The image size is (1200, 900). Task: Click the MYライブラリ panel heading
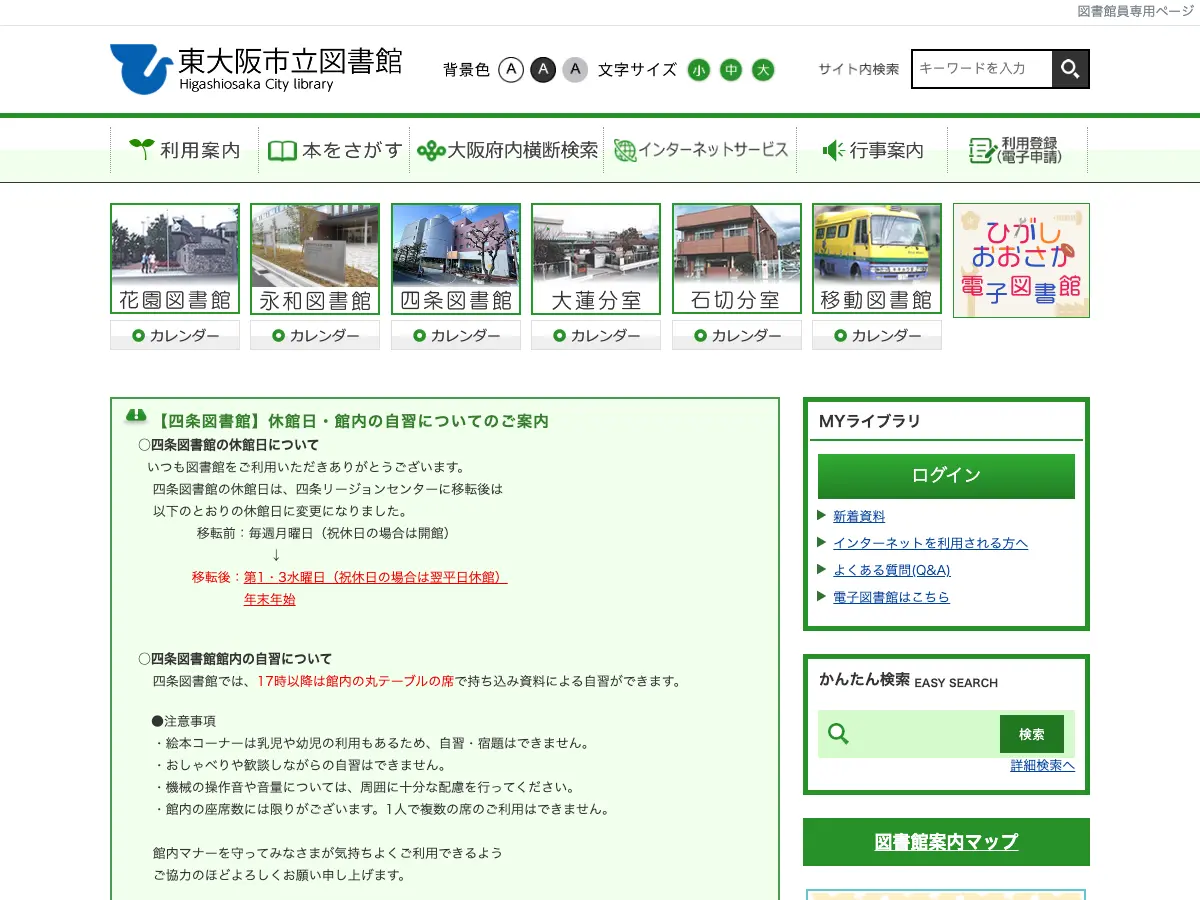870,421
